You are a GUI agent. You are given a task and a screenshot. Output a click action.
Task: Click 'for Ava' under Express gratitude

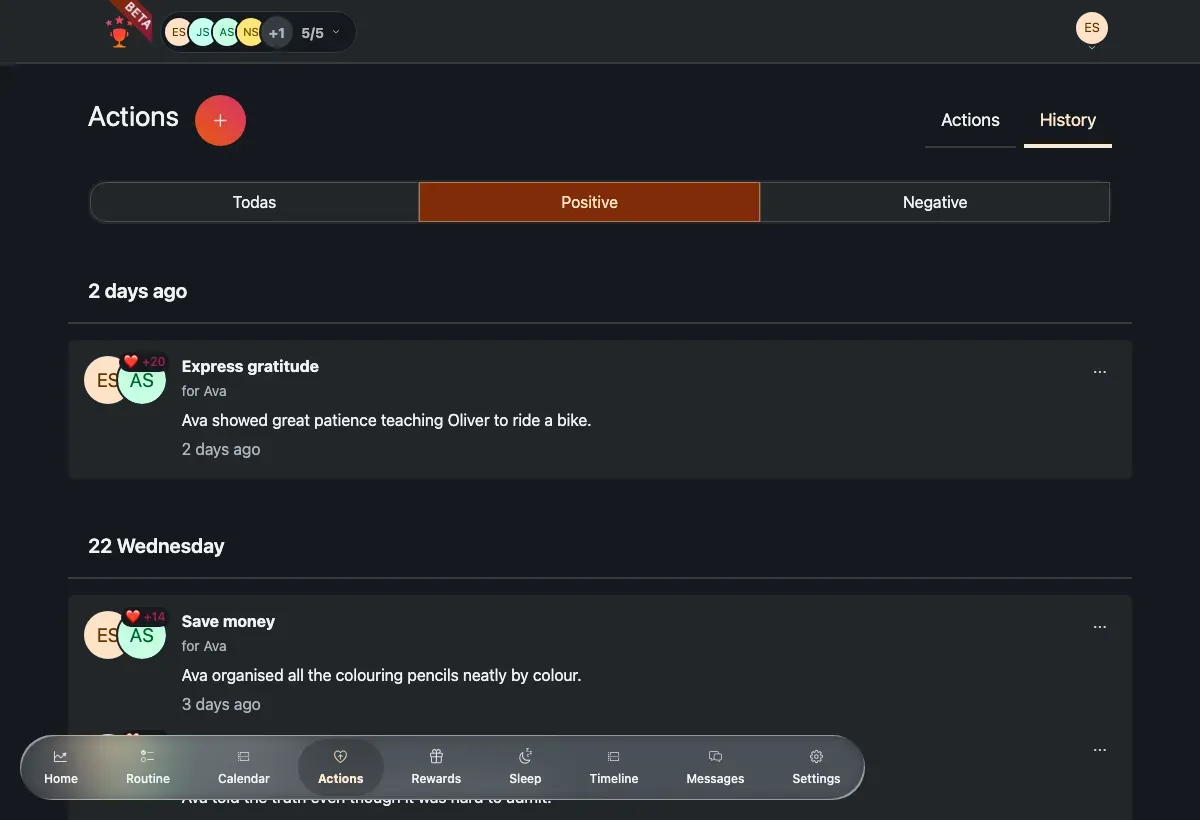pos(204,391)
